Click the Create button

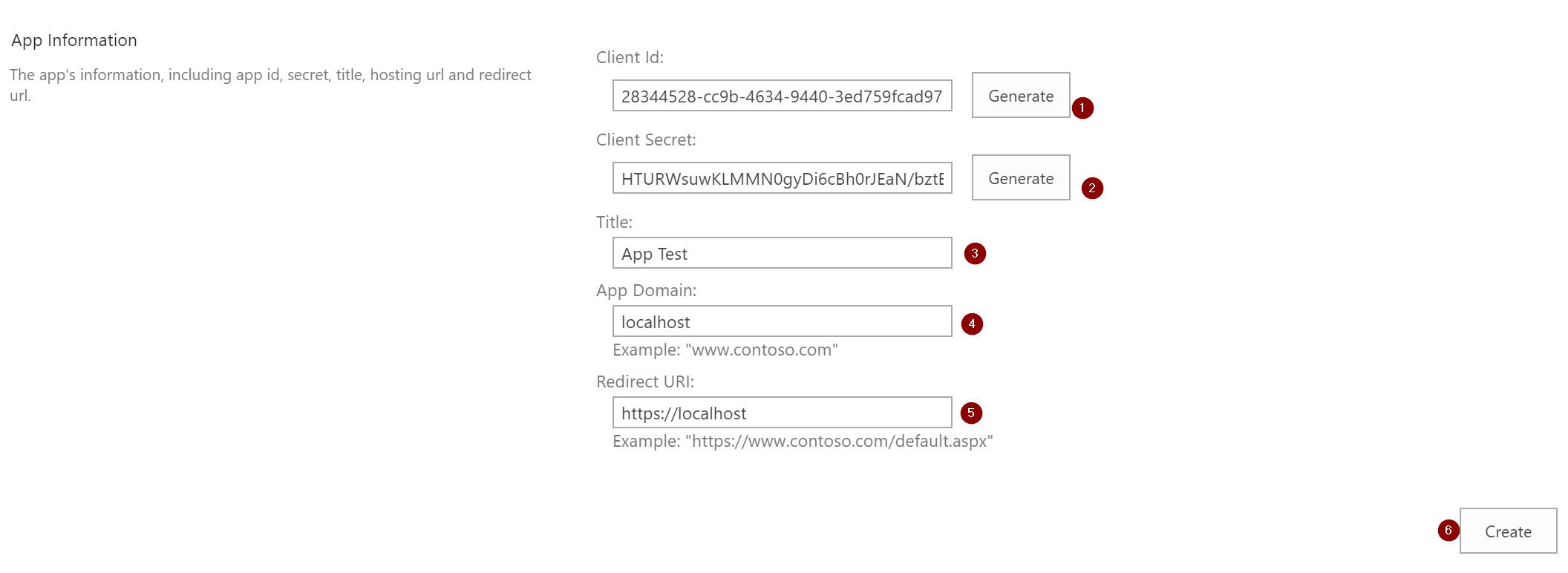tap(1508, 531)
